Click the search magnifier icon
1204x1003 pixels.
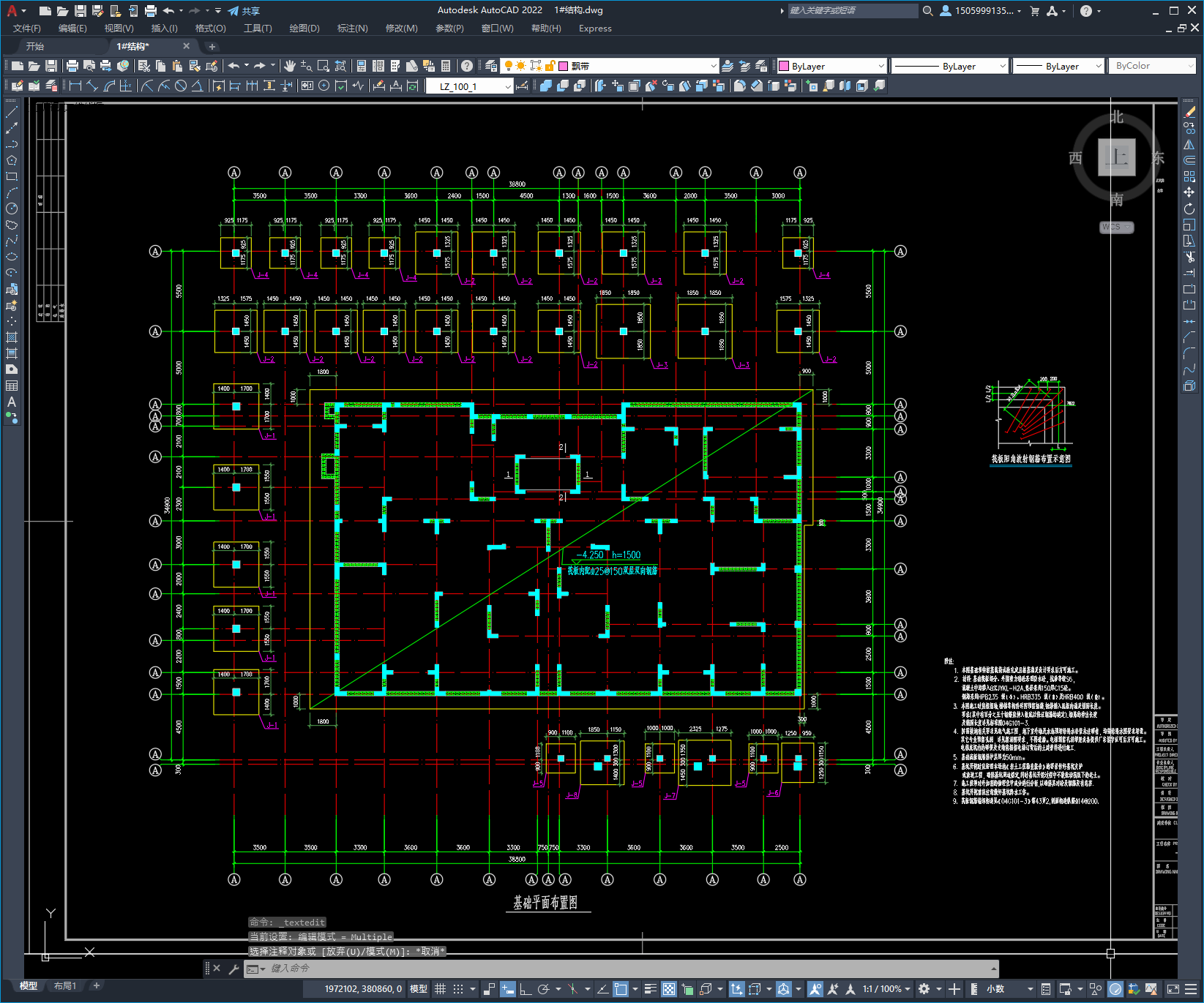point(928,11)
